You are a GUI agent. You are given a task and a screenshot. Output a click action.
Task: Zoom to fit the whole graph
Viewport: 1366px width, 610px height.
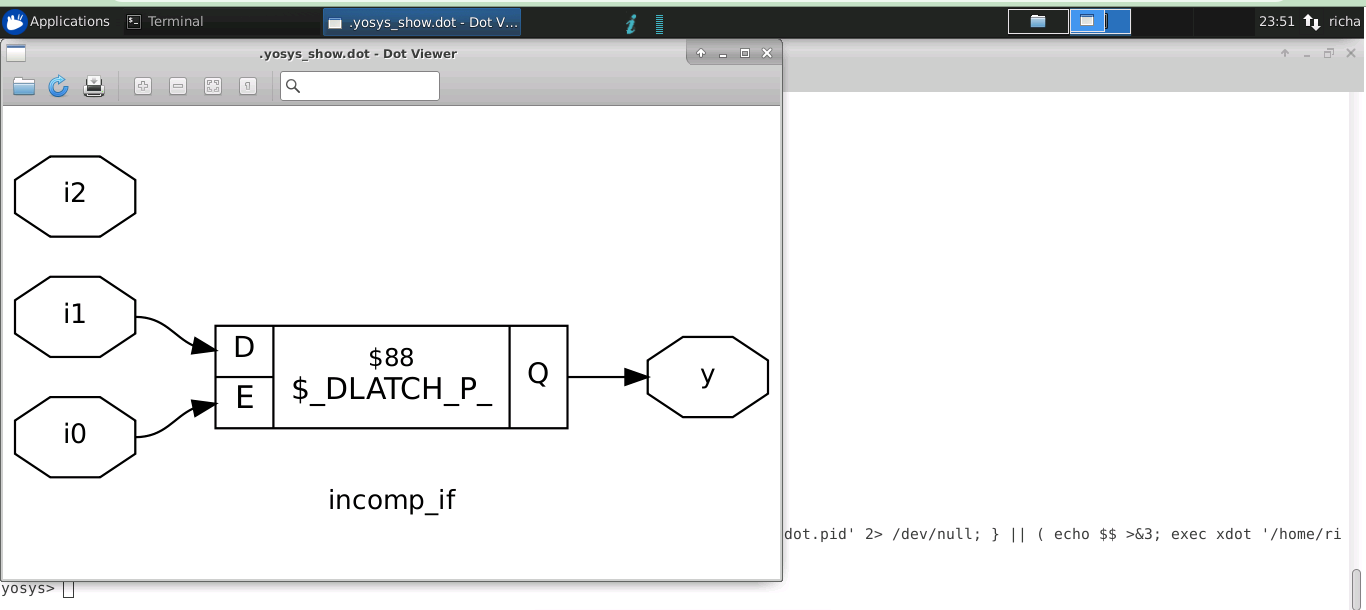pyautogui.click(x=212, y=86)
